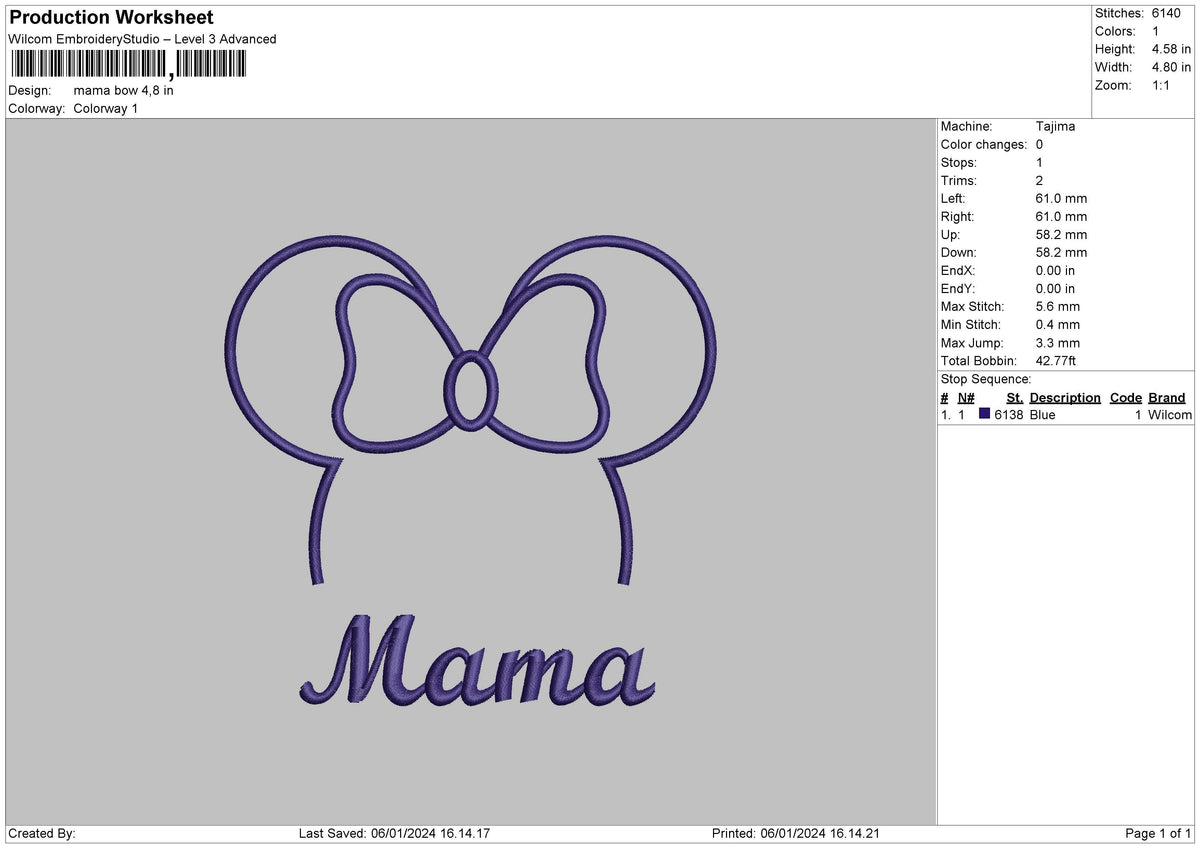Select the '58.2 mm' value in Up row

[1061, 235]
